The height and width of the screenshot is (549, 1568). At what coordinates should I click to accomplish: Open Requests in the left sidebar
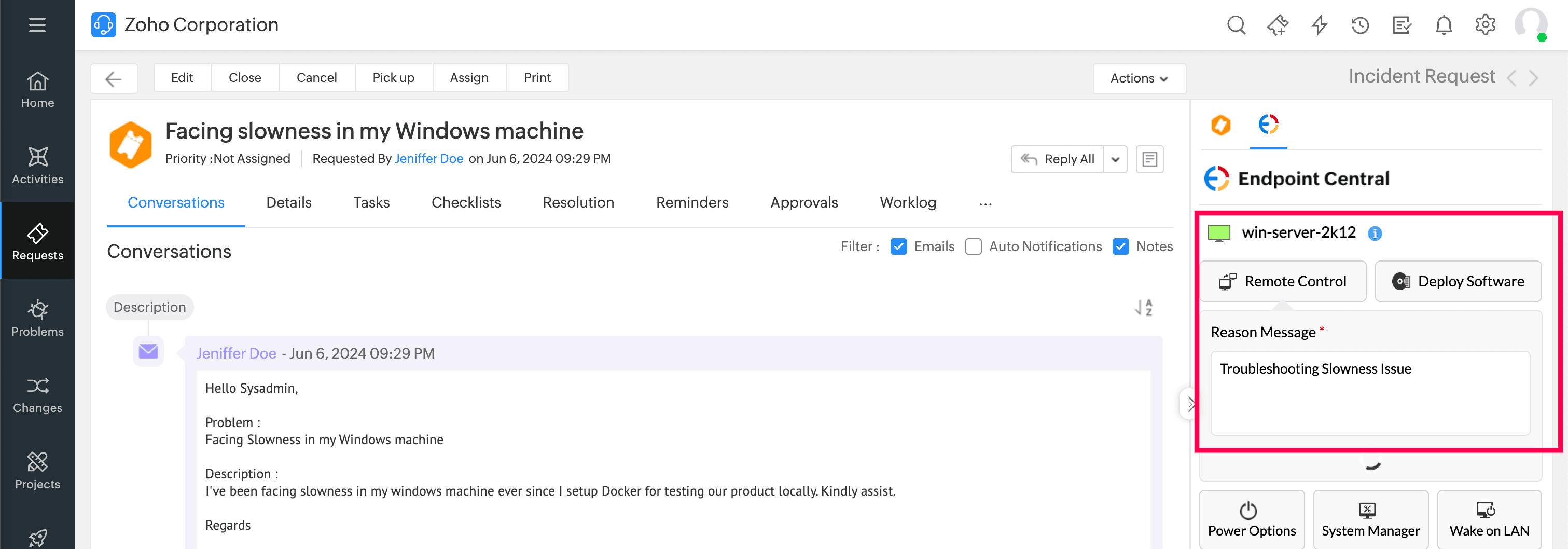tap(38, 241)
